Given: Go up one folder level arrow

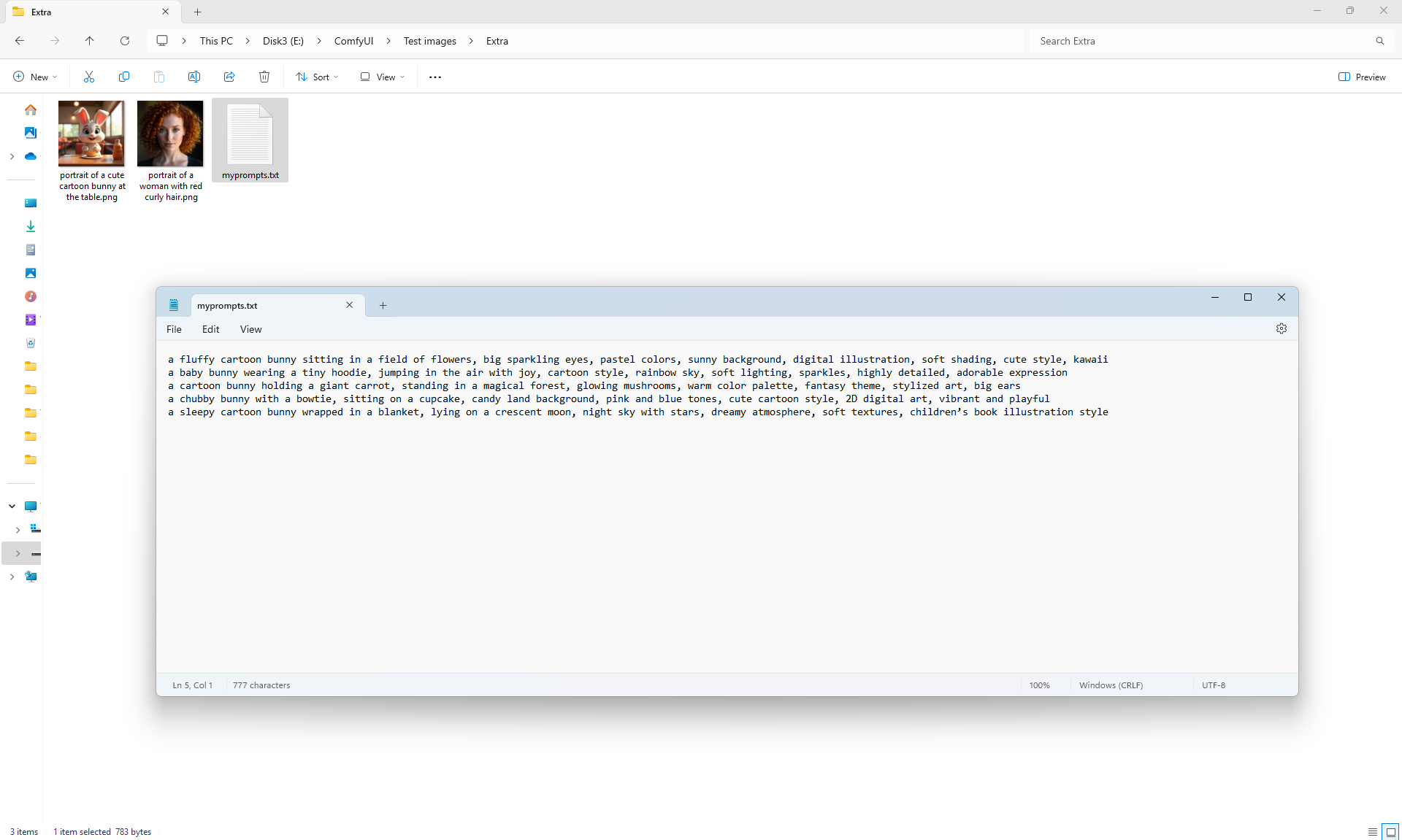Looking at the screenshot, I should 90,41.
